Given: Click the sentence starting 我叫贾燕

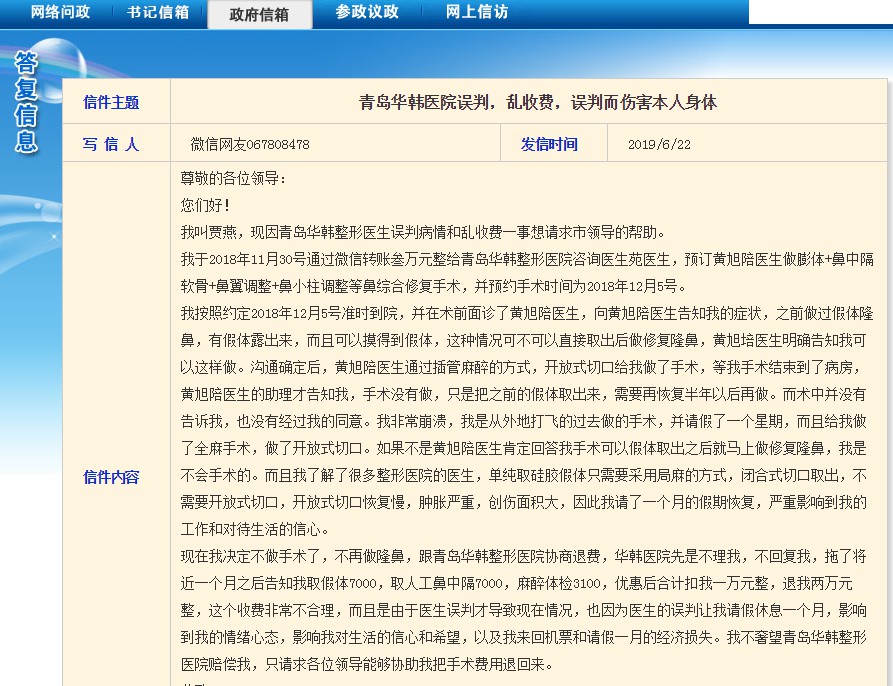Looking at the screenshot, I should click(x=423, y=232).
